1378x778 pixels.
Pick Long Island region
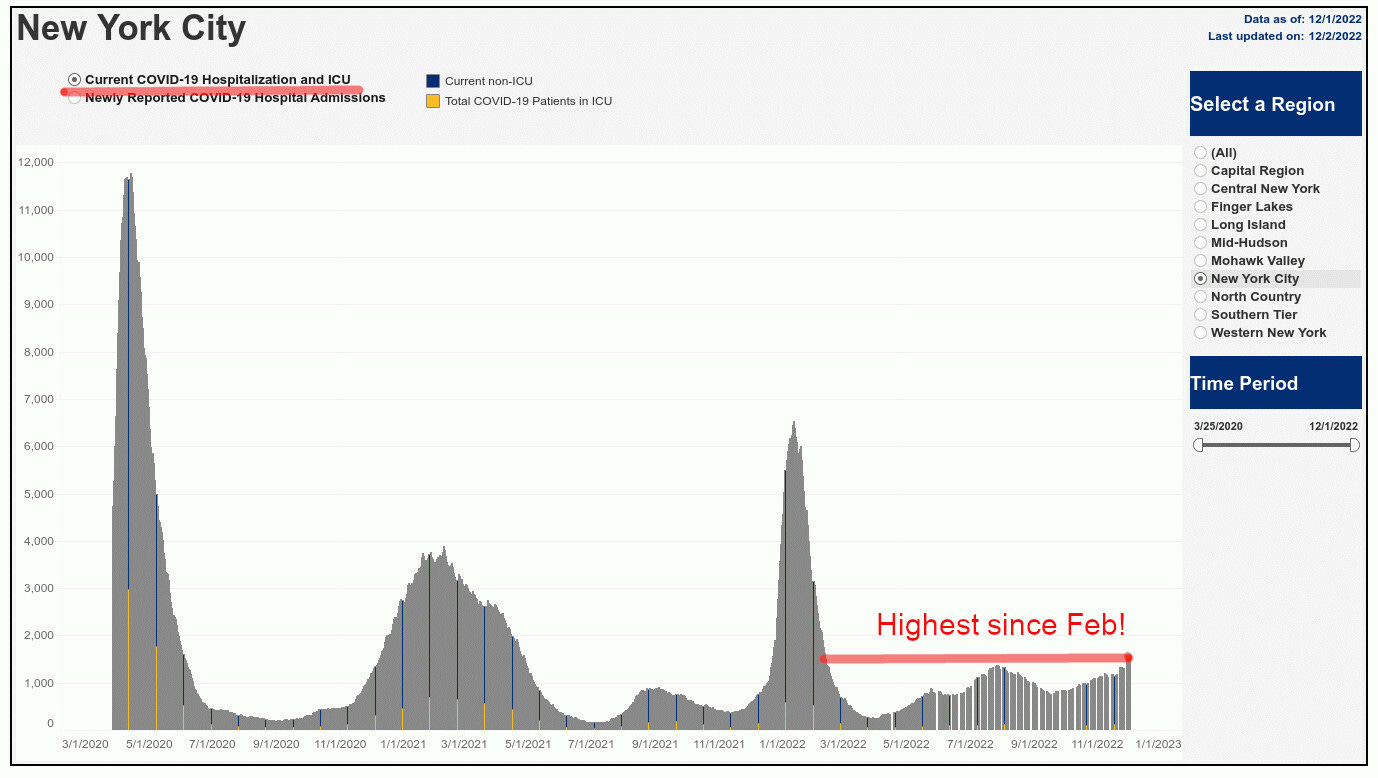pyautogui.click(x=1200, y=225)
